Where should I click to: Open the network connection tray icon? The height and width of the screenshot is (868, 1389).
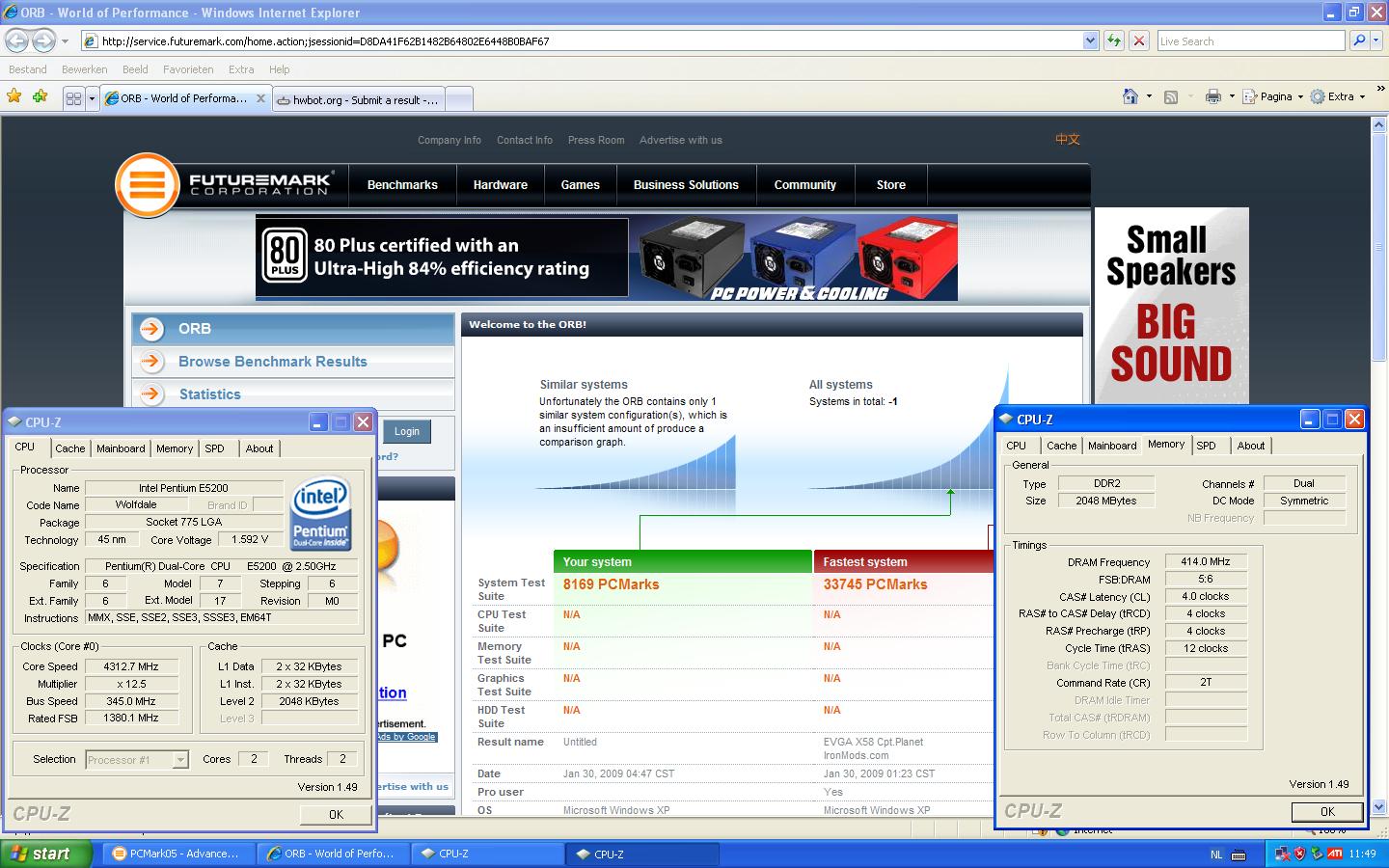(1282, 854)
